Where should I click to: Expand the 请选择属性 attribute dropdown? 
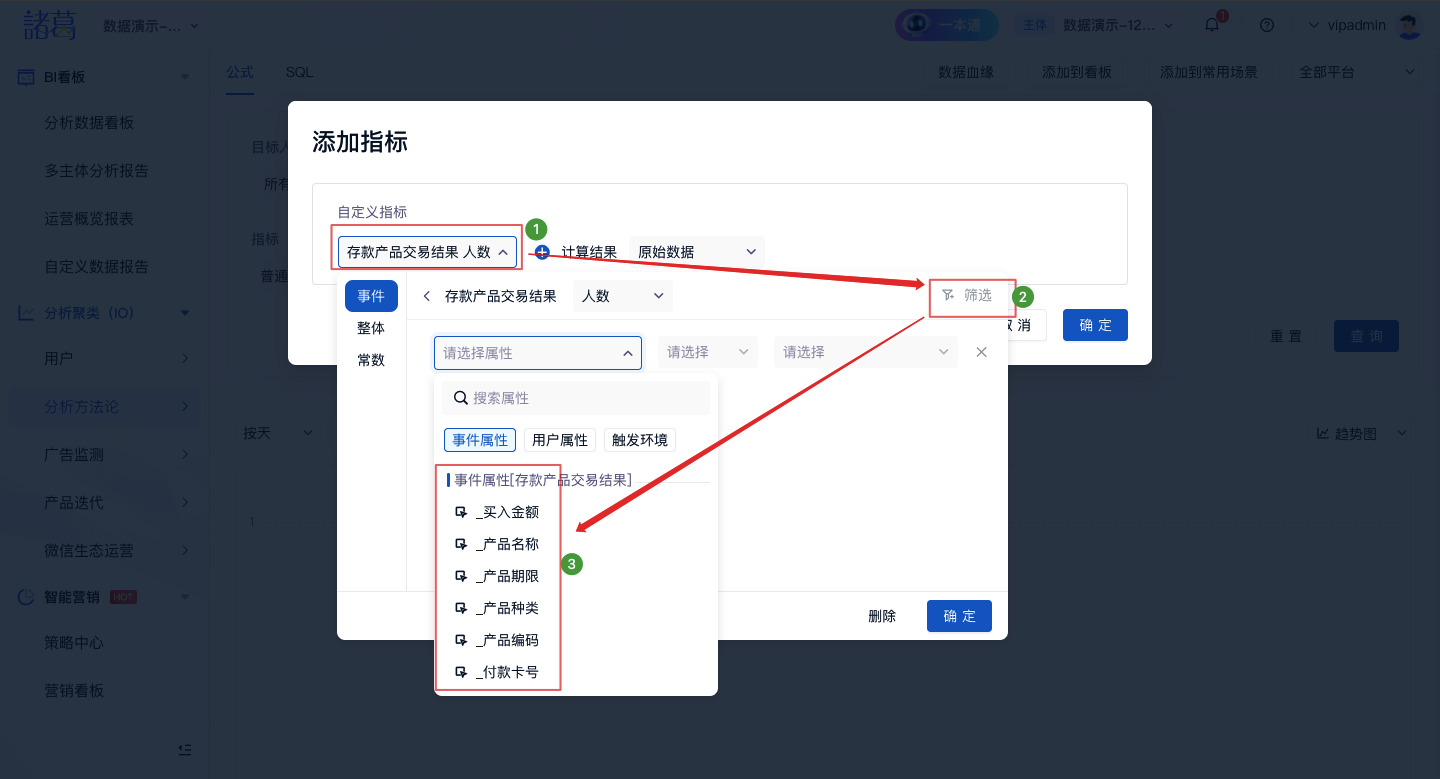pos(538,352)
